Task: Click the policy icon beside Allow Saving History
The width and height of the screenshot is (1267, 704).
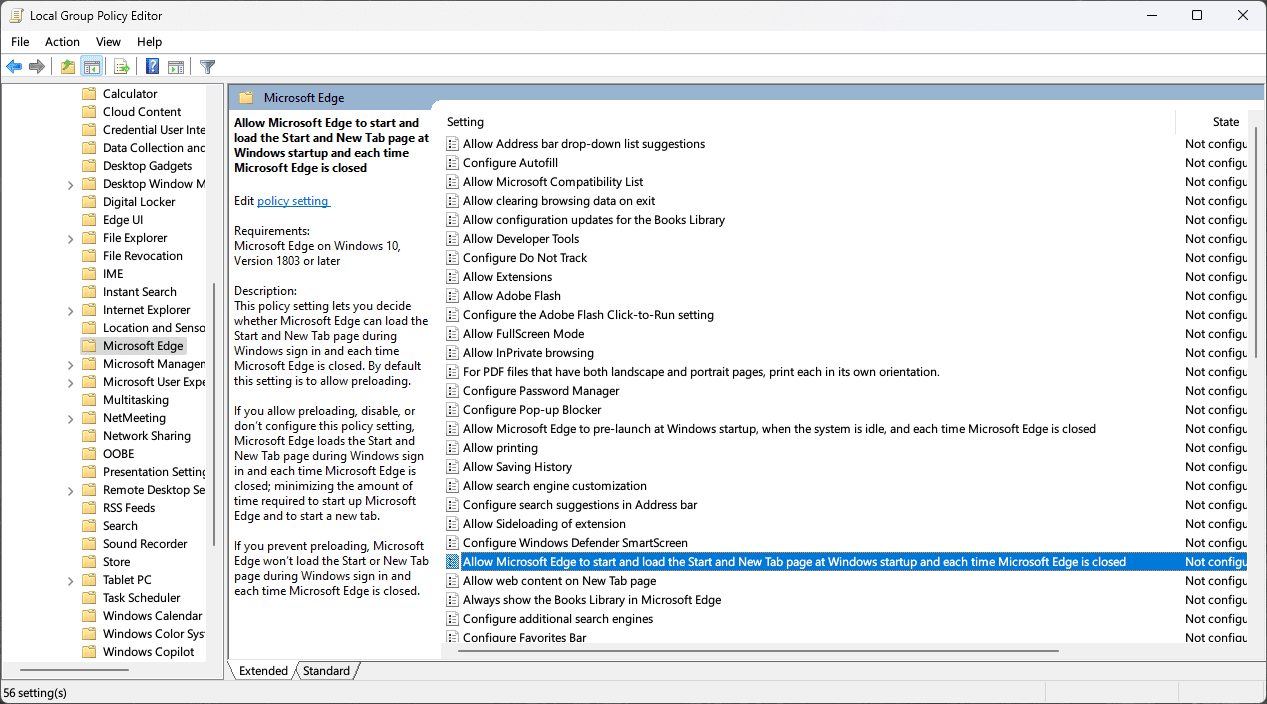Action: (x=452, y=467)
